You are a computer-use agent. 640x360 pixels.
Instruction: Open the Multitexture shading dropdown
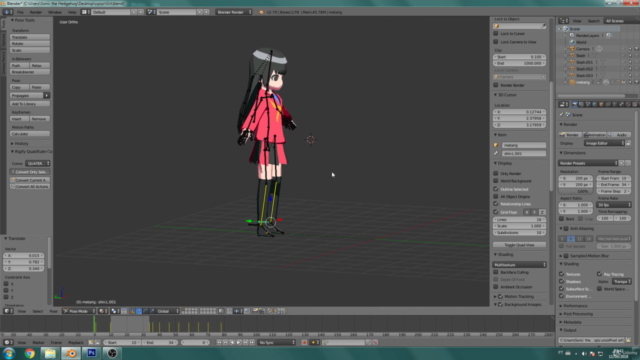coord(519,264)
